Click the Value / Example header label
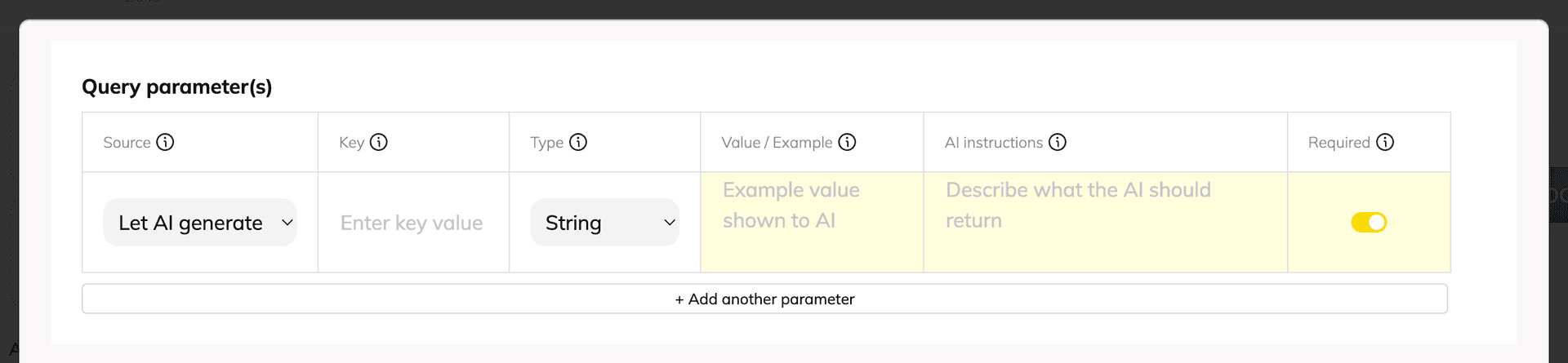The width and height of the screenshot is (1568, 363). click(x=776, y=142)
